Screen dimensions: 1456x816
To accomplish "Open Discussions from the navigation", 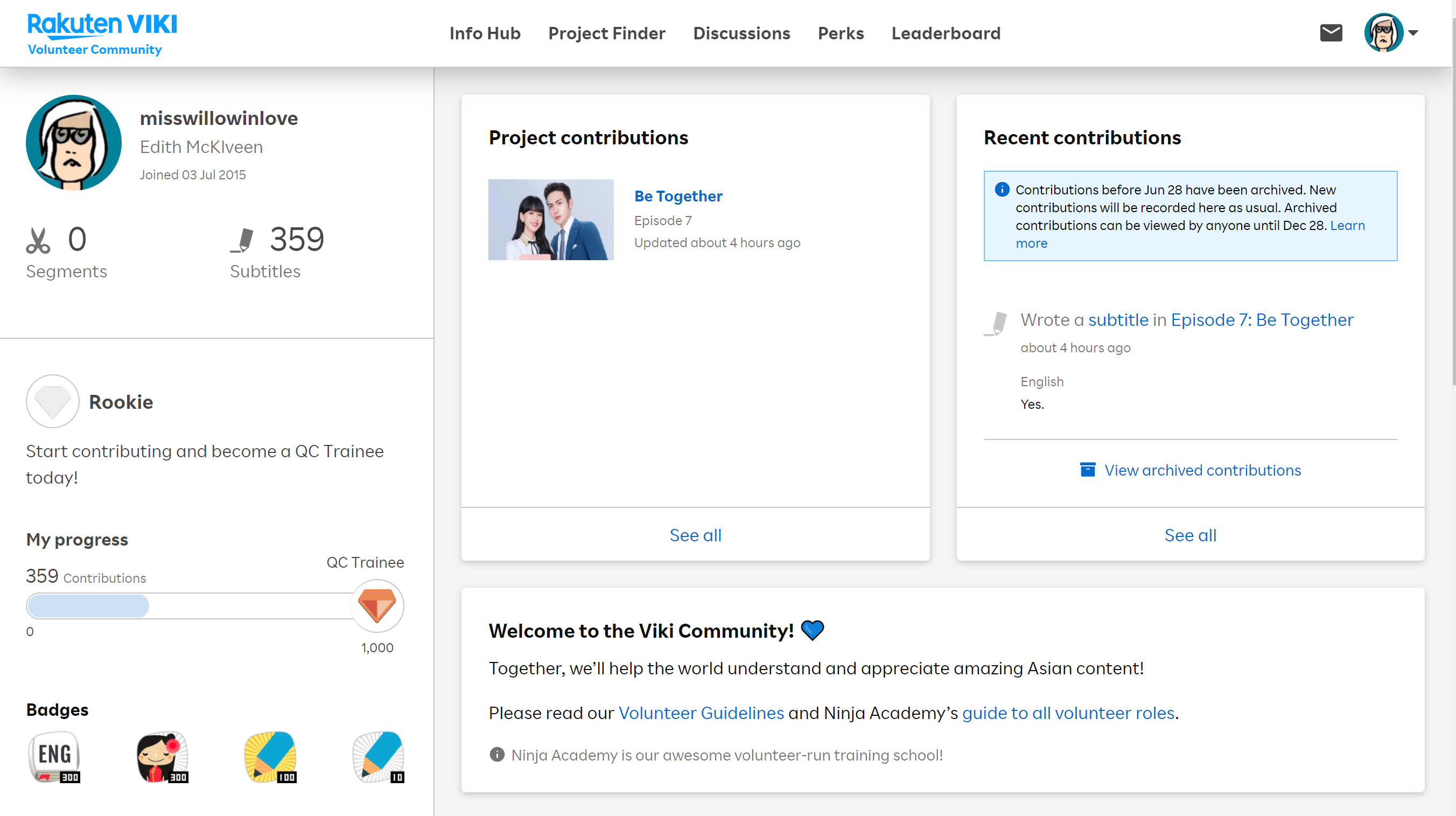I will pos(741,33).
